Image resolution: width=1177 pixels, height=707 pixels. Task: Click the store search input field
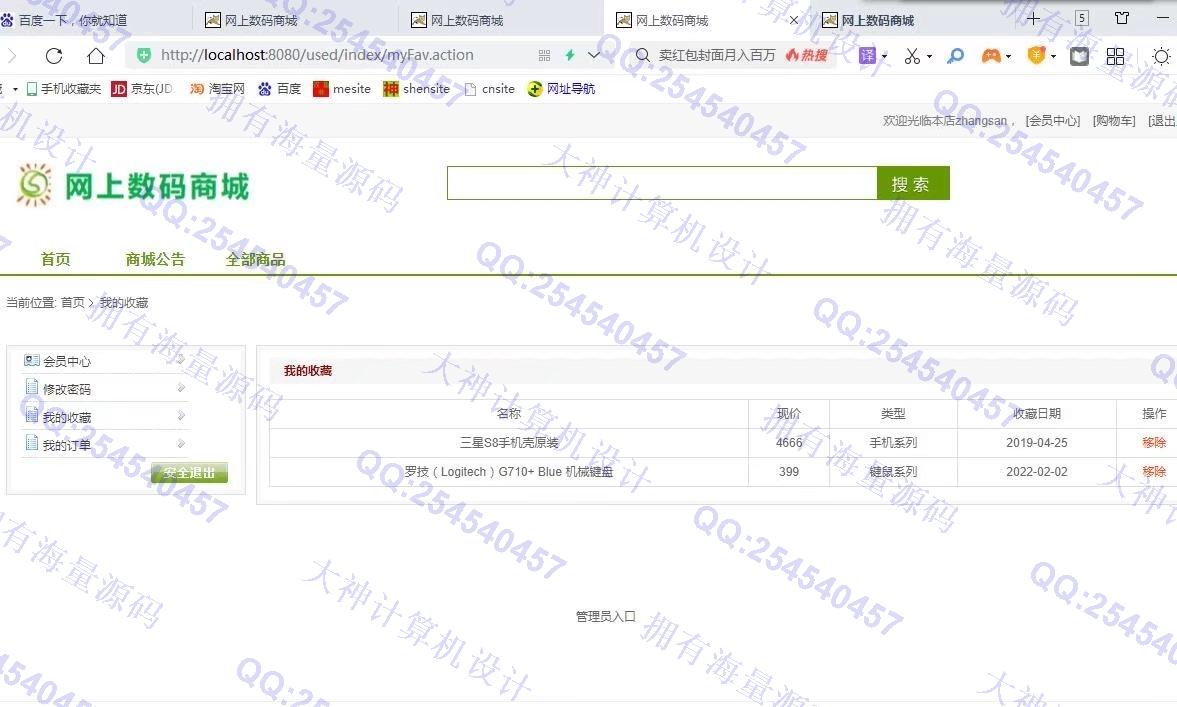click(x=661, y=183)
